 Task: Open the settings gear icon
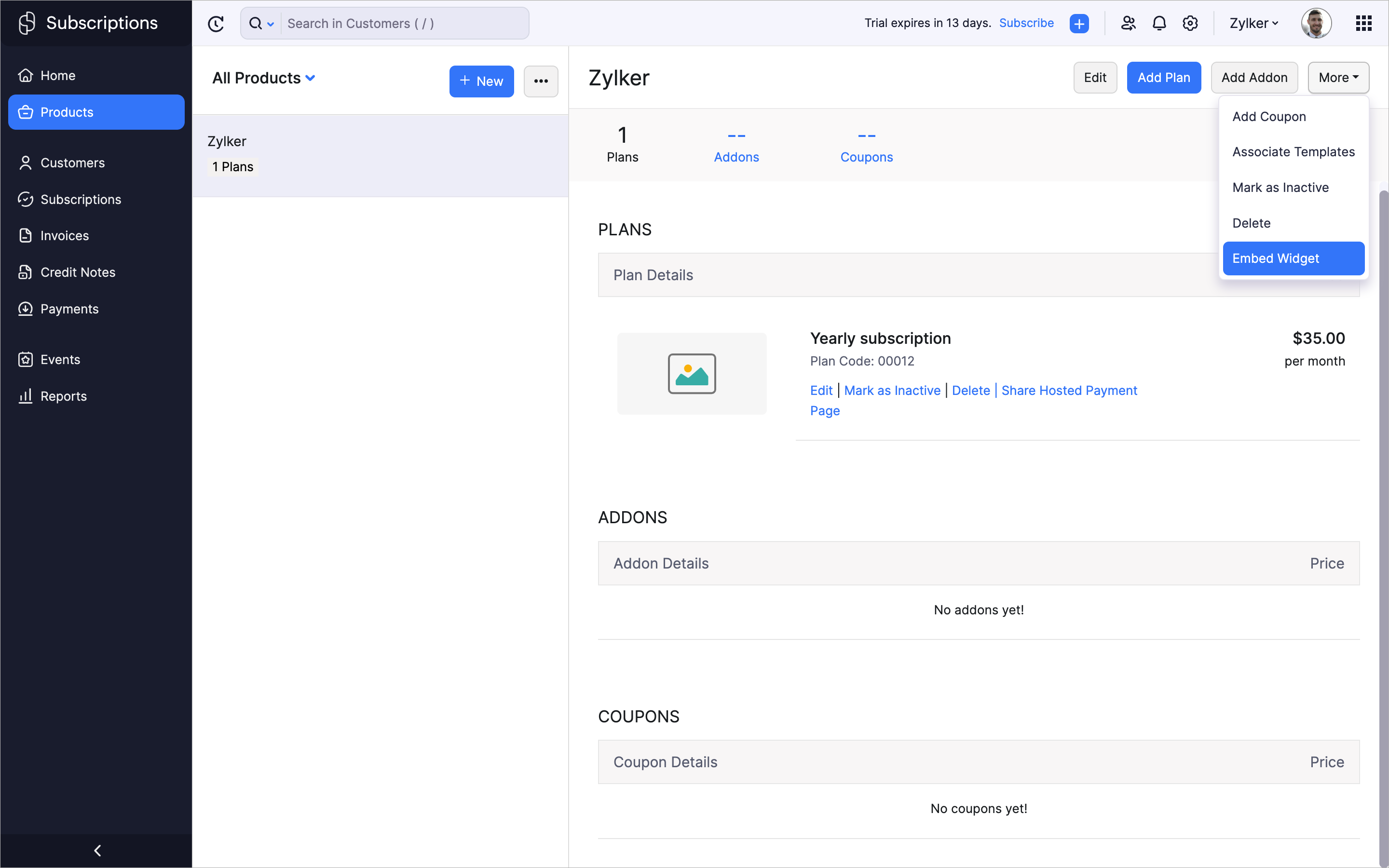tap(1190, 24)
